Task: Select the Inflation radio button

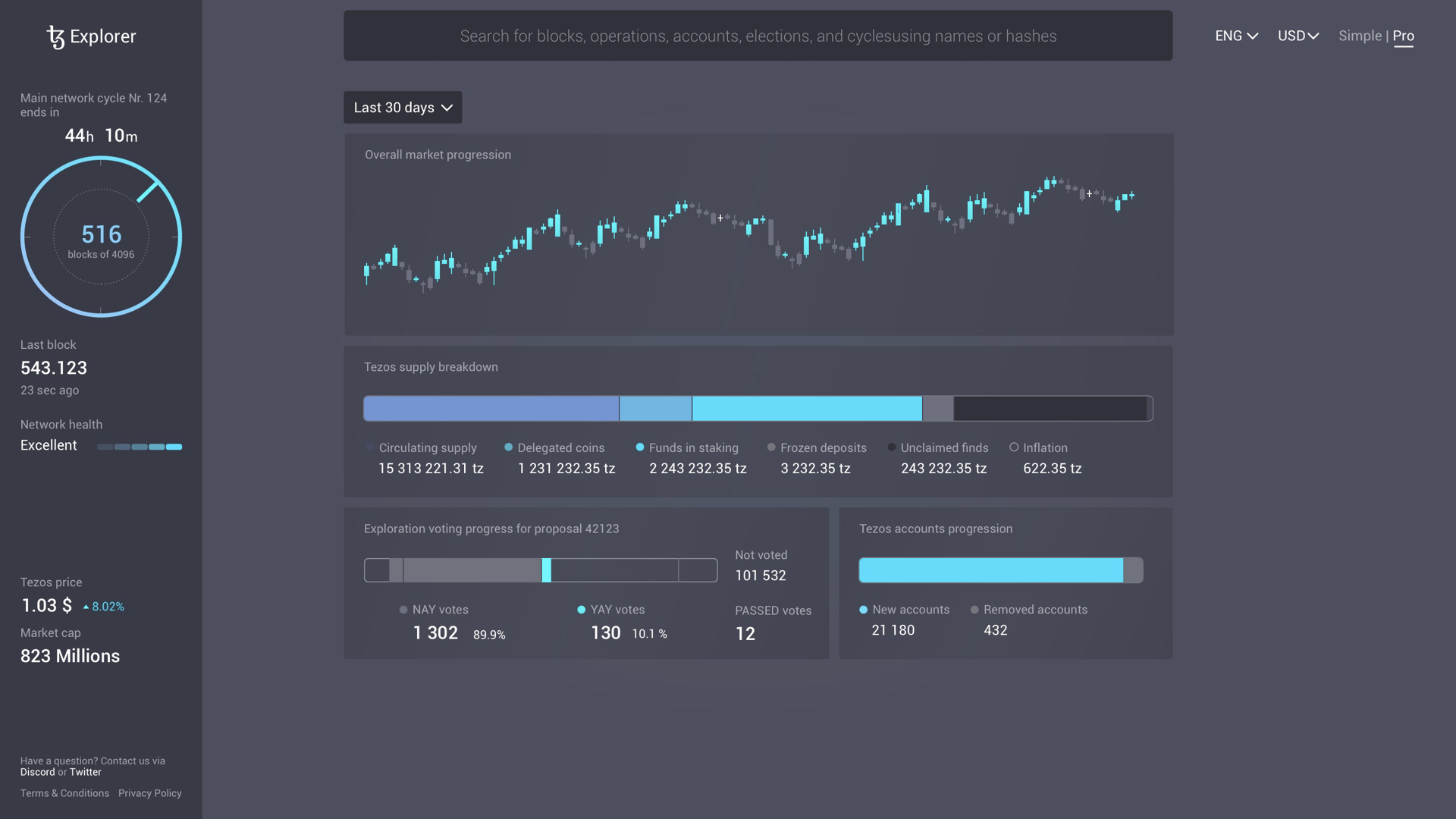Action: click(x=1015, y=447)
